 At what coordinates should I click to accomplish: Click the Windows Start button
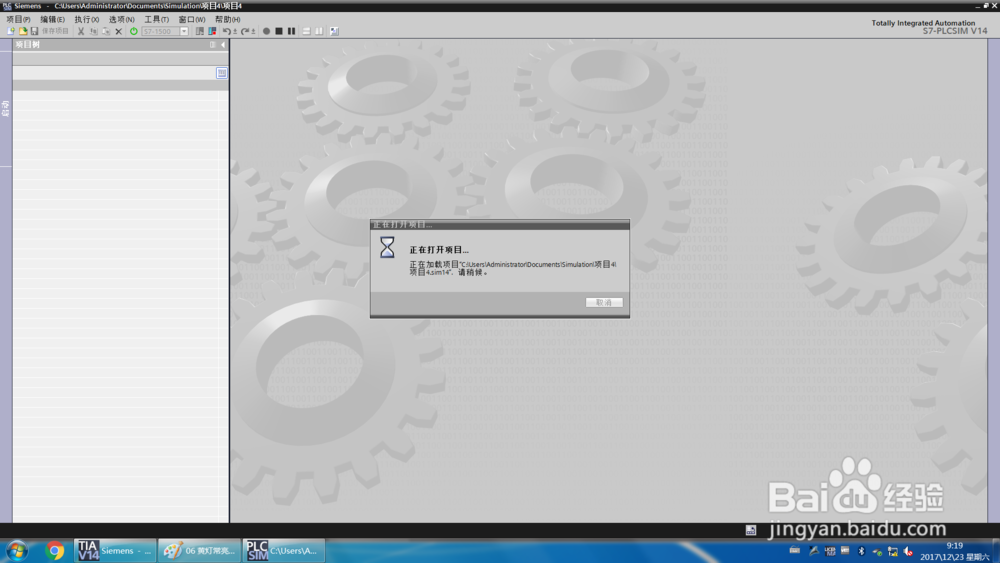pos(17,550)
